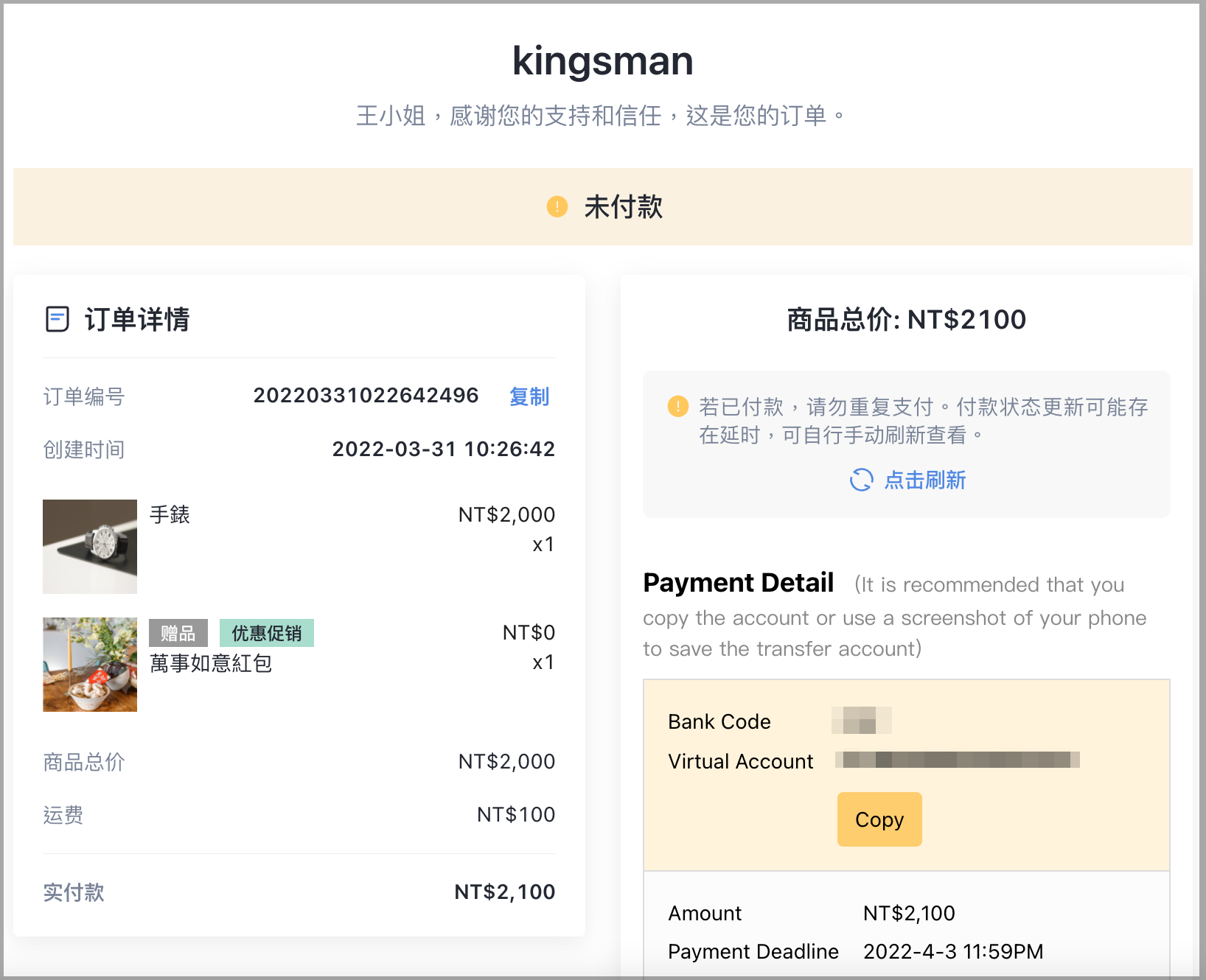
Task: Click the 运费 shipping label
Action: [x=63, y=815]
